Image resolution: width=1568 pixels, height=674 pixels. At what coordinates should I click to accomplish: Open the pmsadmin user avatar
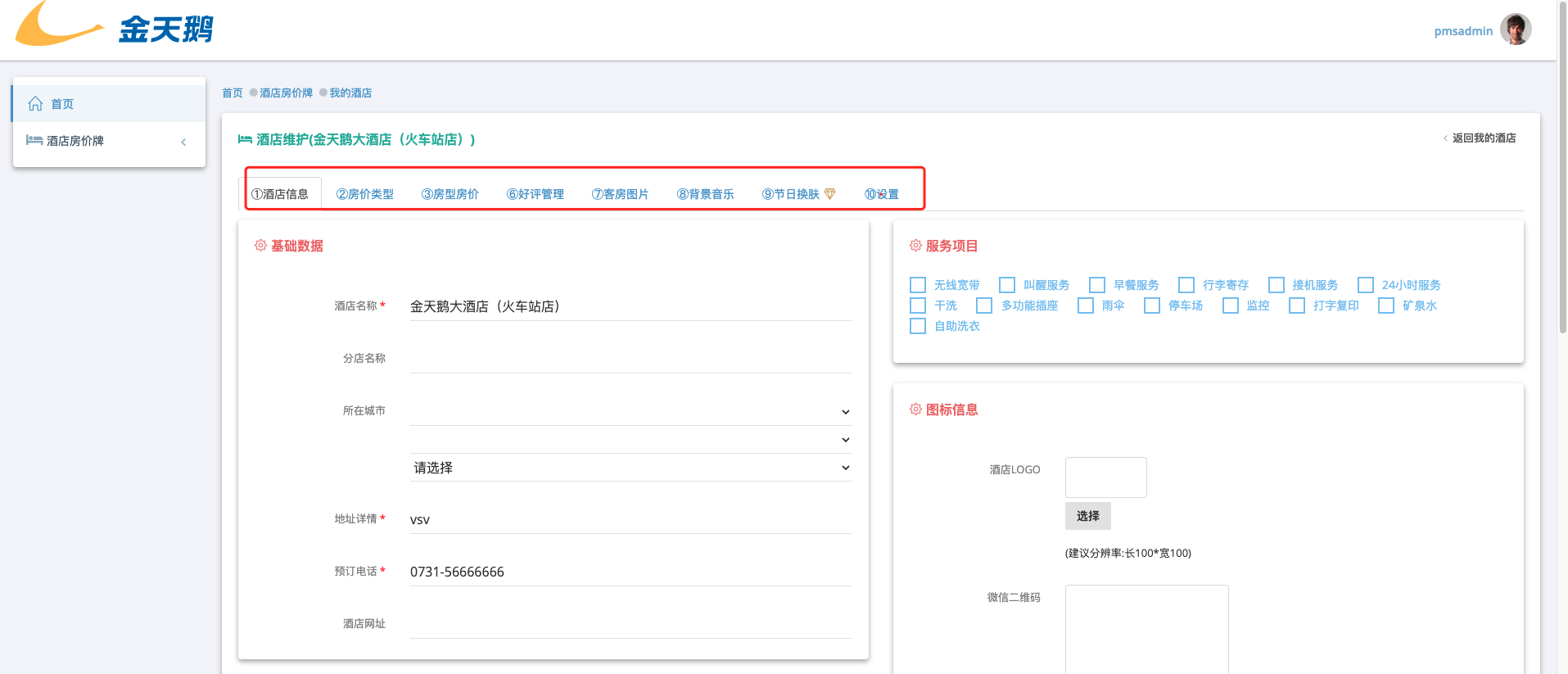(x=1516, y=29)
